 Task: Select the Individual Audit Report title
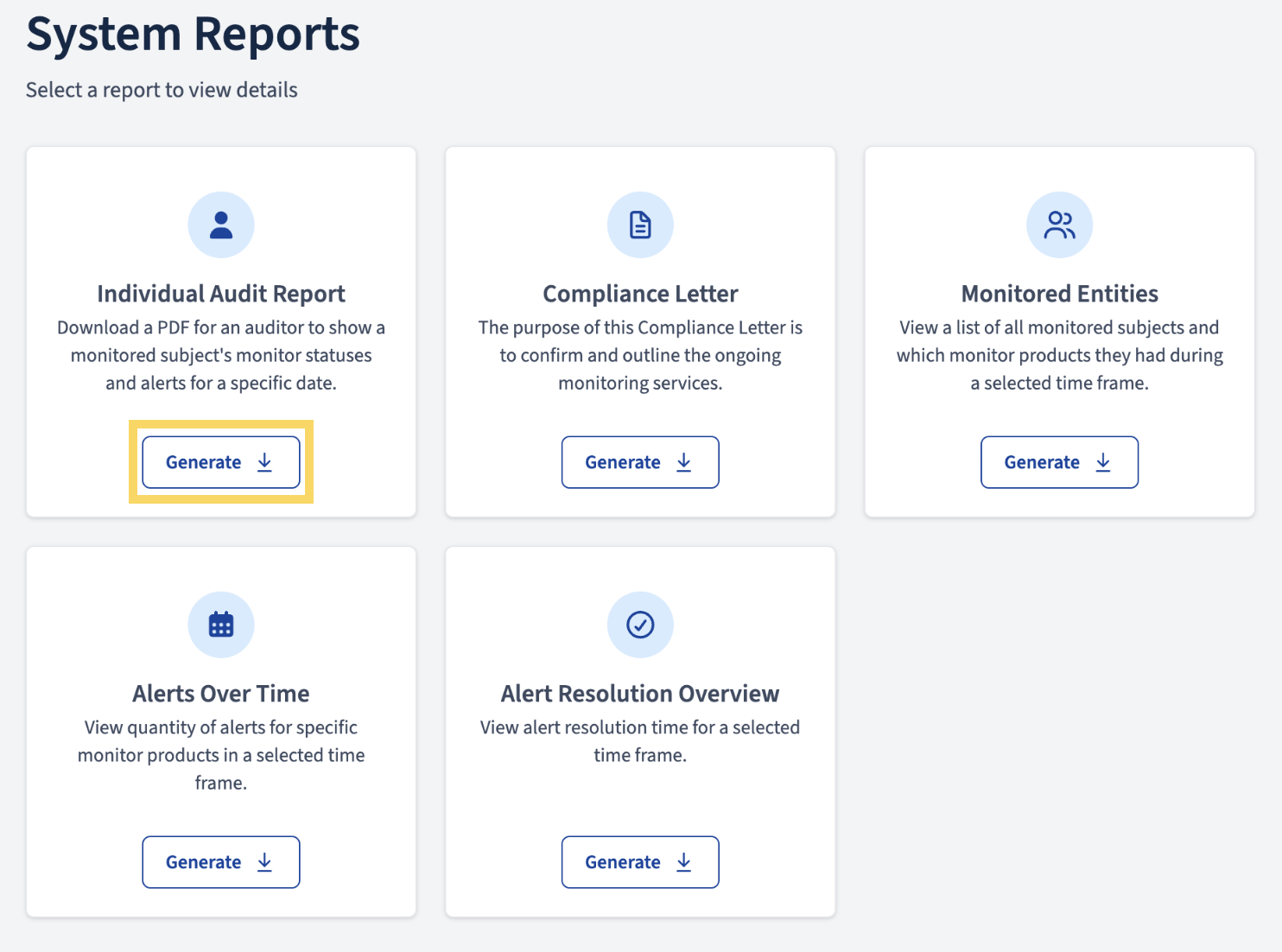point(221,294)
